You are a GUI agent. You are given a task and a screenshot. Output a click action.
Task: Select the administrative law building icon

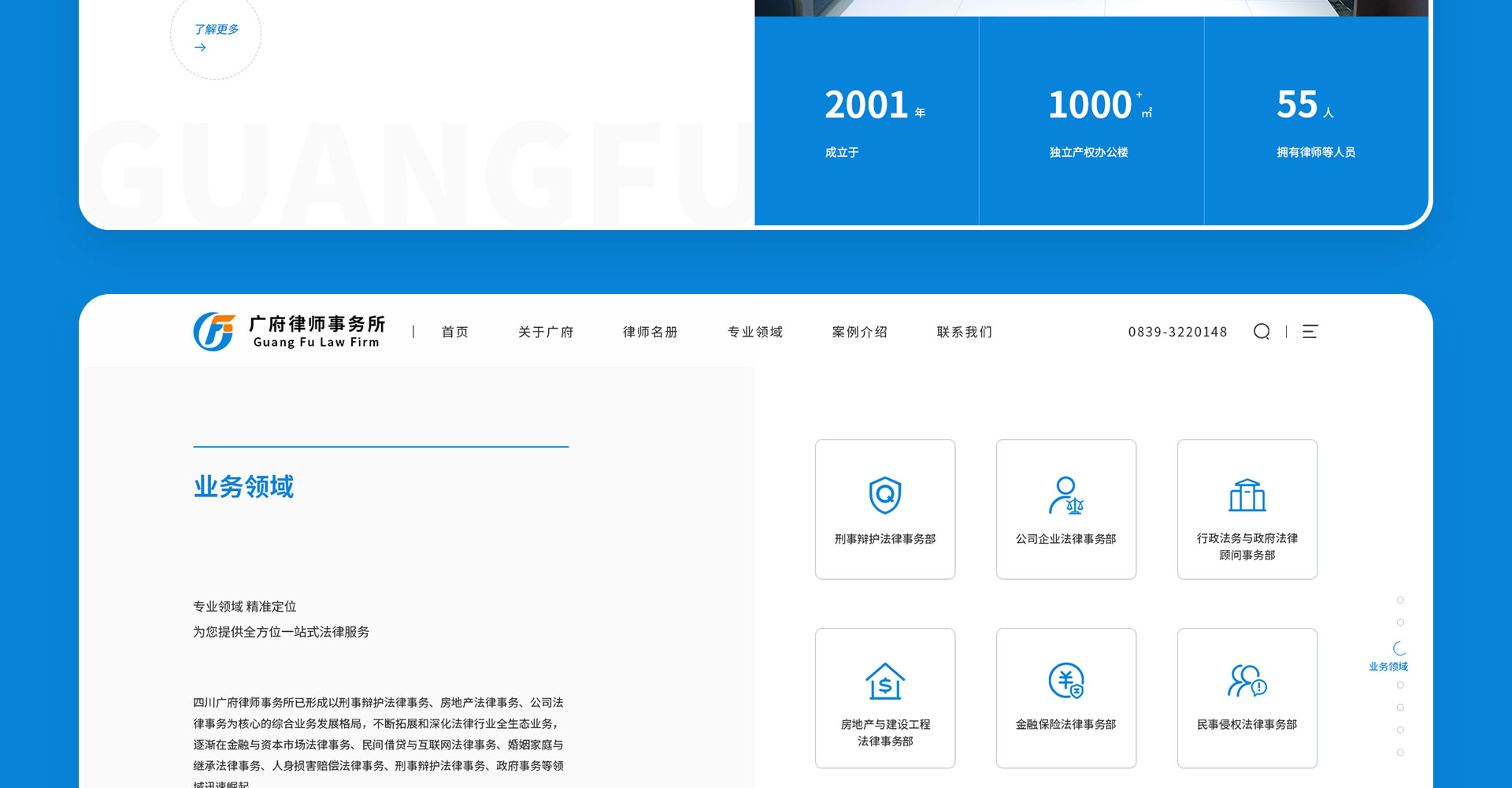tap(1247, 496)
